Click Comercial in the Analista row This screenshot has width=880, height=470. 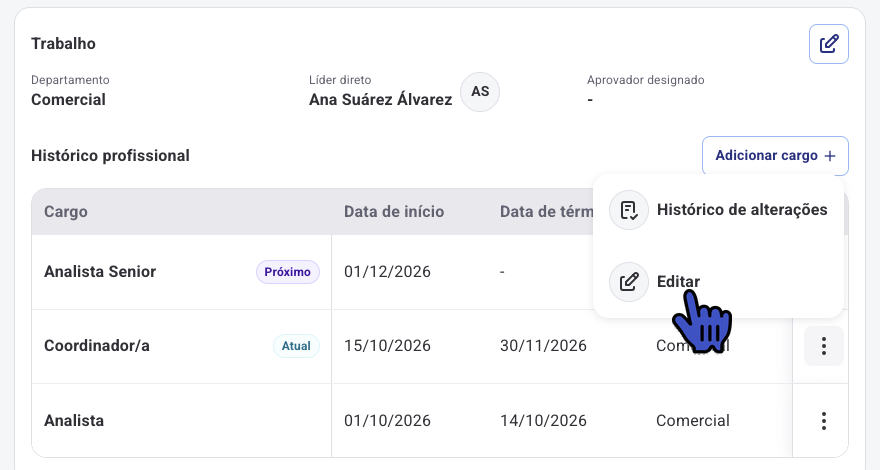pos(693,421)
